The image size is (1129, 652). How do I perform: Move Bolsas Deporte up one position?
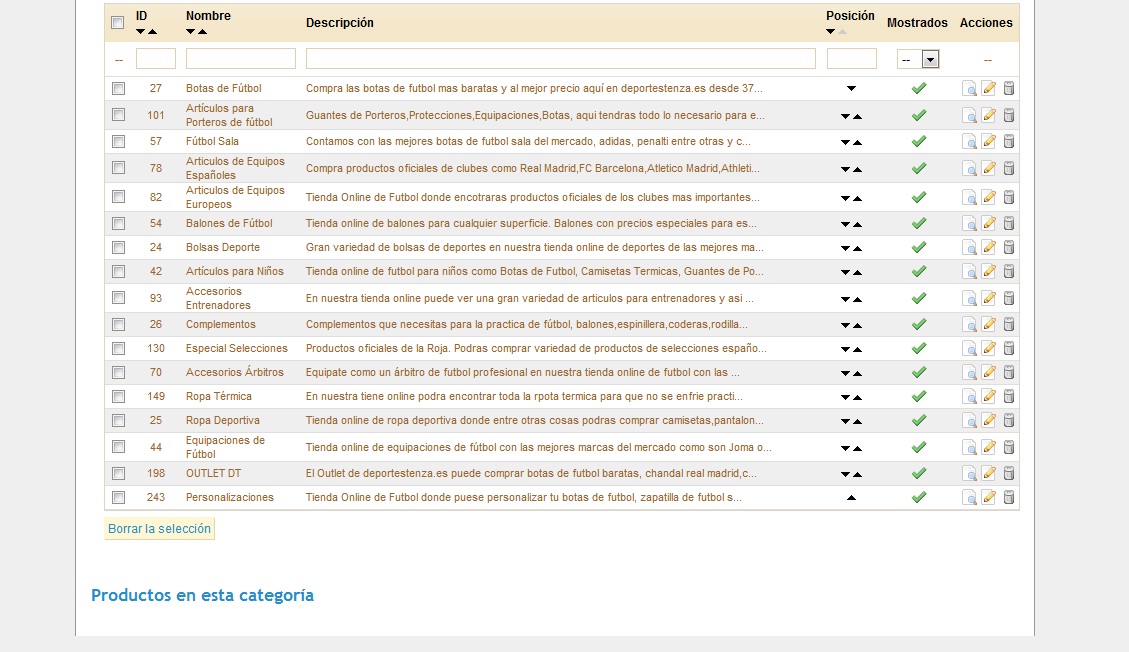[858, 248]
